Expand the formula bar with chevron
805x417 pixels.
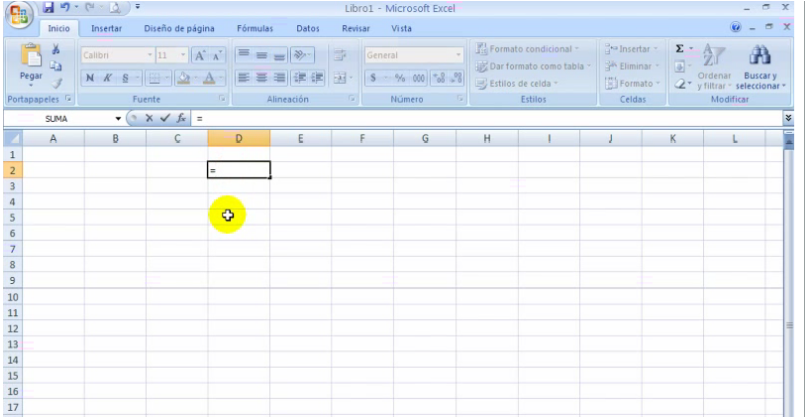[789, 118]
